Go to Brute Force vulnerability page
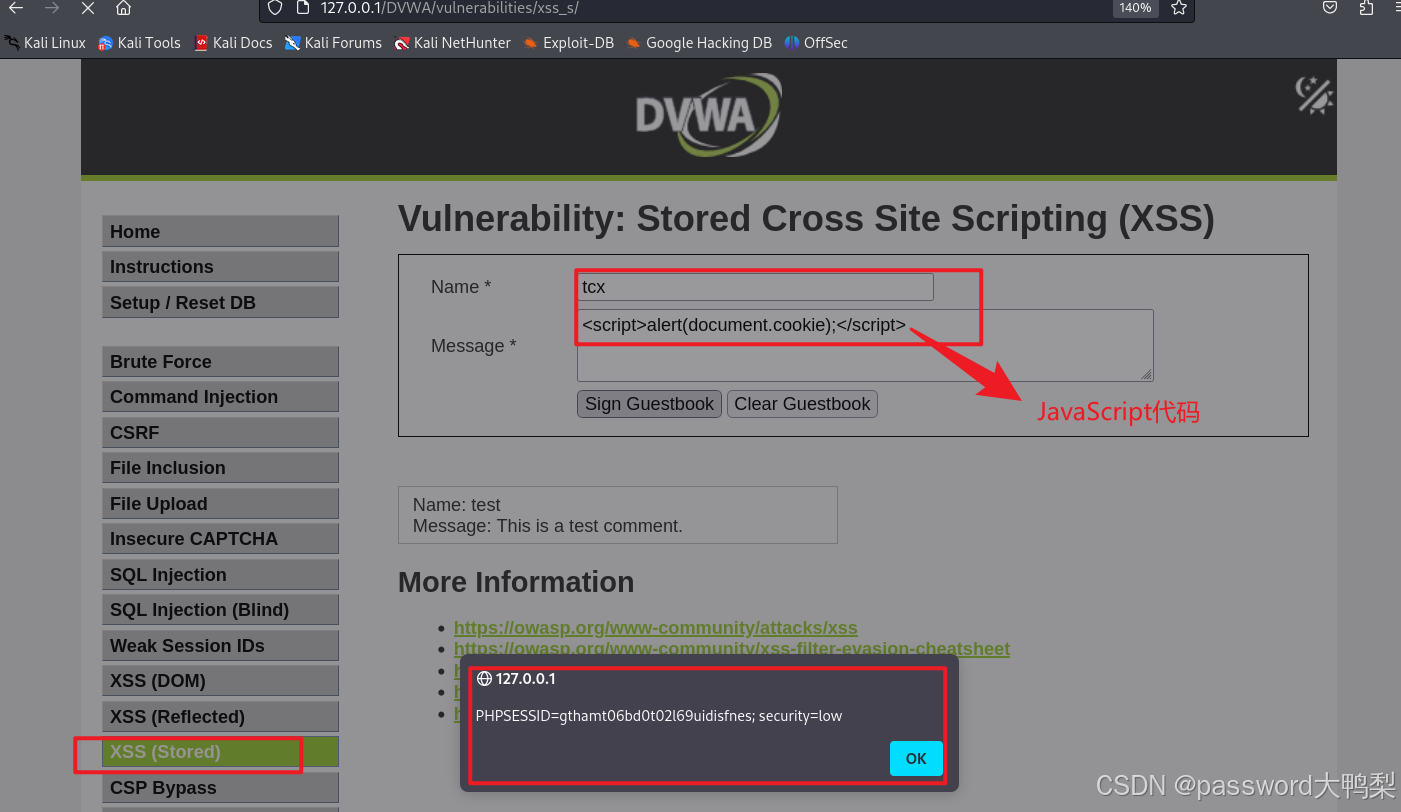Image resolution: width=1401 pixels, height=812 pixels. coord(220,361)
